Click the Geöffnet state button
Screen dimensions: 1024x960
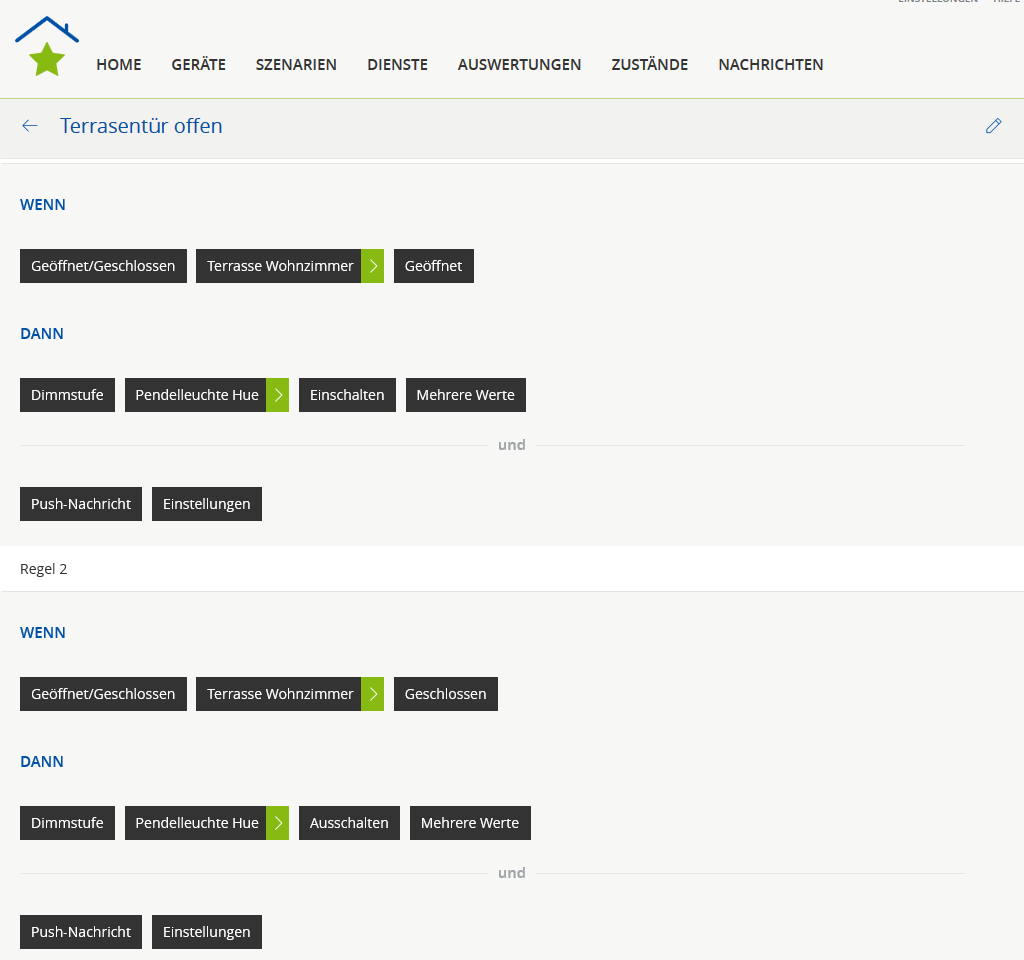[x=433, y=266]
